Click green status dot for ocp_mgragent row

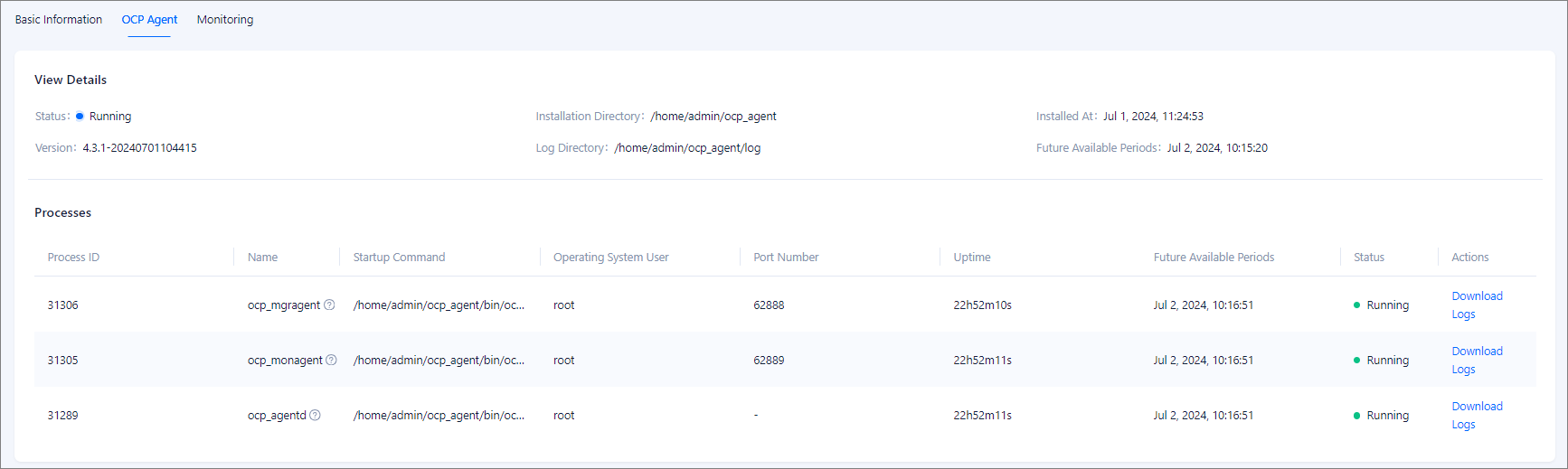pyautogui.click(x=1356, y=305)
